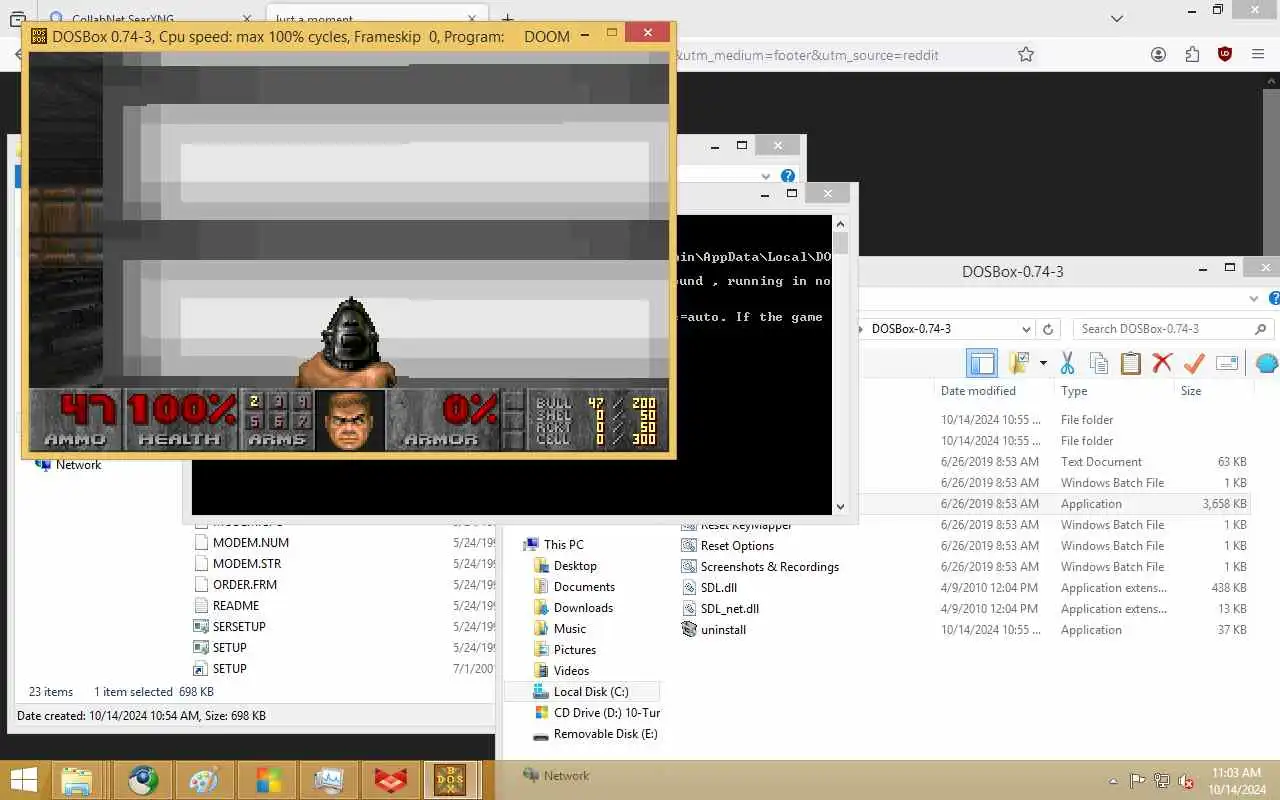Open Firefox extensions puzzle icon
Screen dimensions: 1280x800
coord(1192,55)
